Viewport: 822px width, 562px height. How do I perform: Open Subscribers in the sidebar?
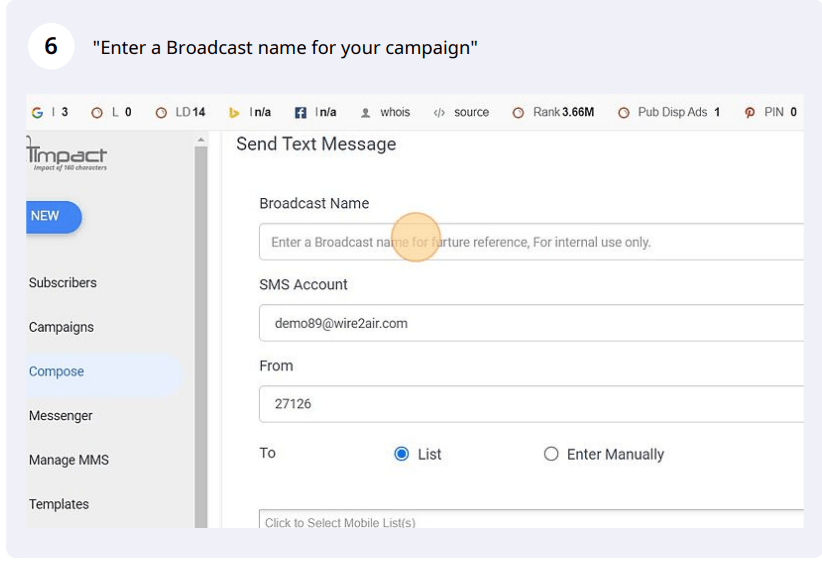(63, 283)
